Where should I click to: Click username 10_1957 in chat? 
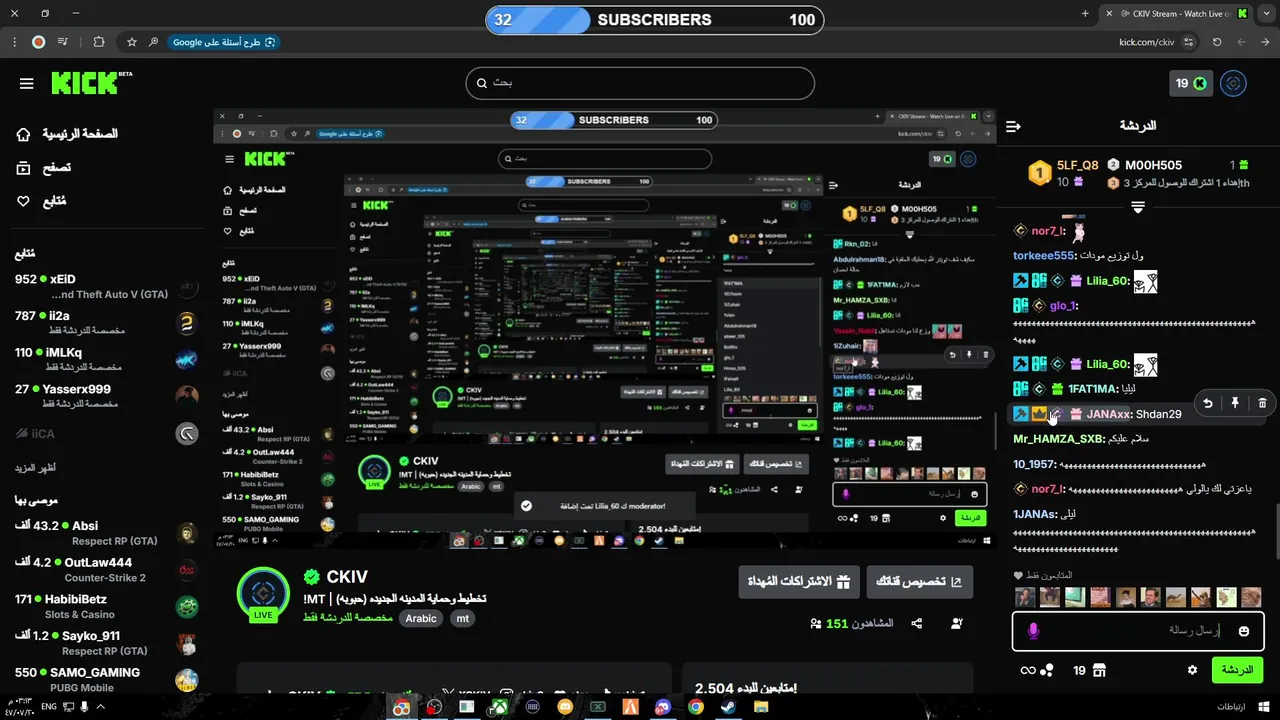point(1034,464)
